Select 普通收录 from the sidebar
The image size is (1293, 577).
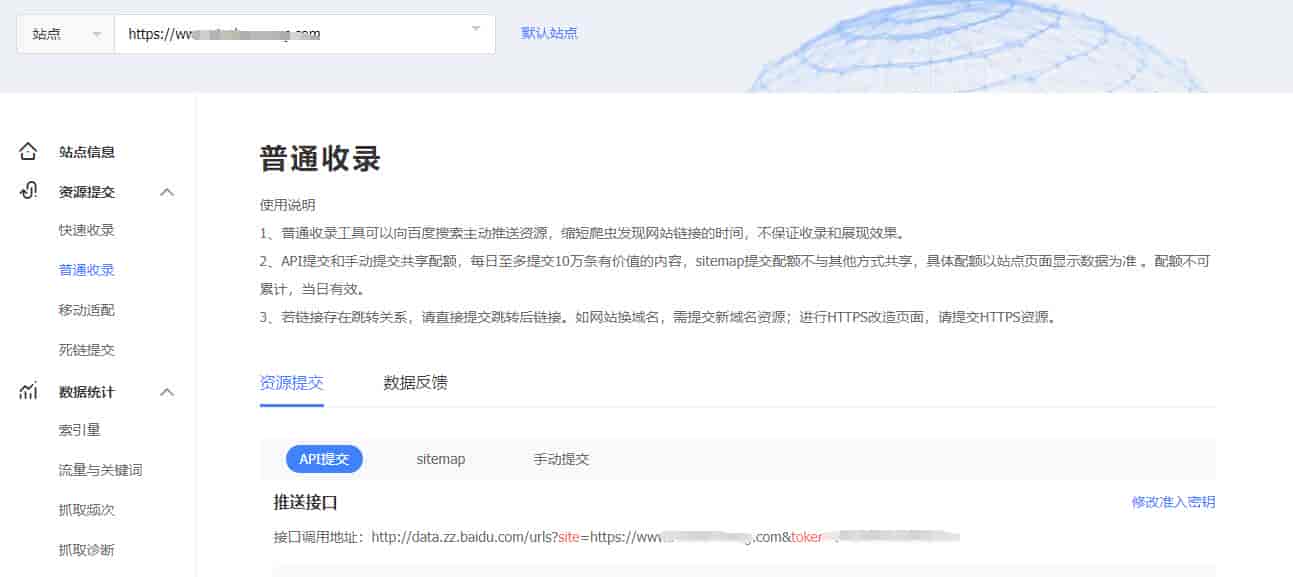coord(86,270)
